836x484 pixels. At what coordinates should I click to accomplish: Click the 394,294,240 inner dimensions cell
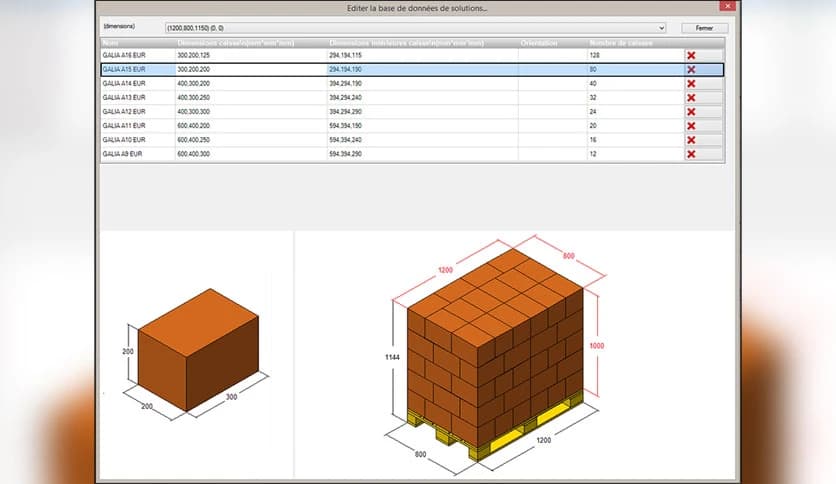pos(422,98)
